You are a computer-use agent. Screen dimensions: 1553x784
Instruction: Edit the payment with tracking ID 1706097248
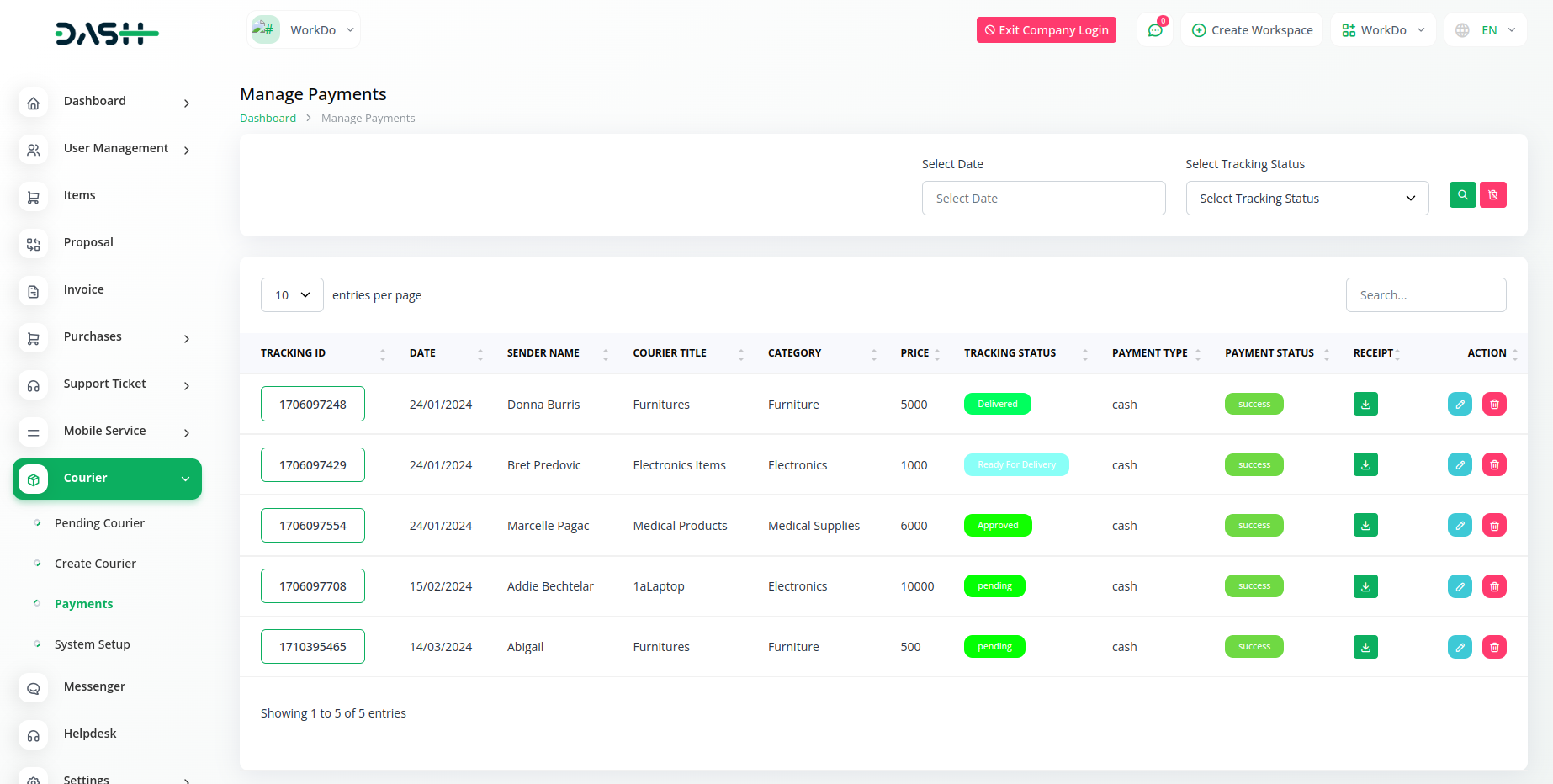pos(1460,405)
